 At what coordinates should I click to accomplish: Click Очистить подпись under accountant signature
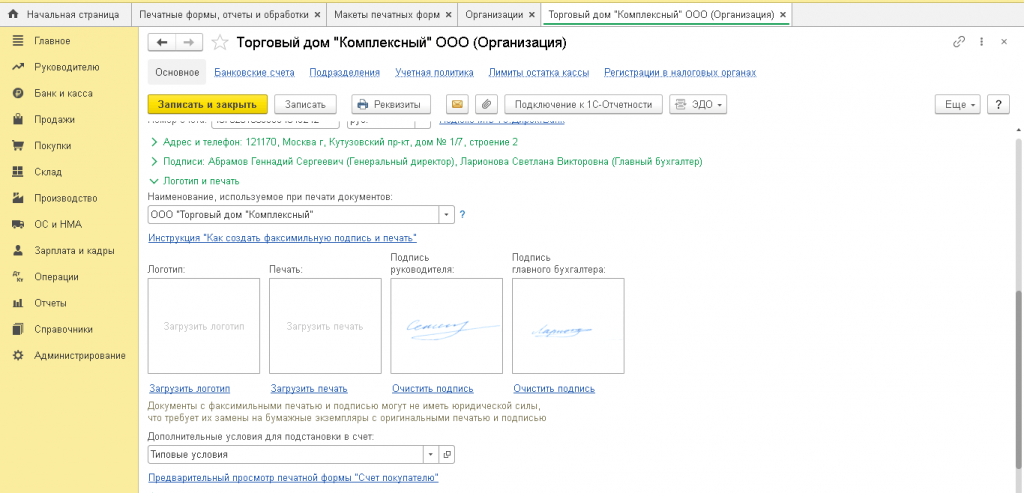pos(554,389)
